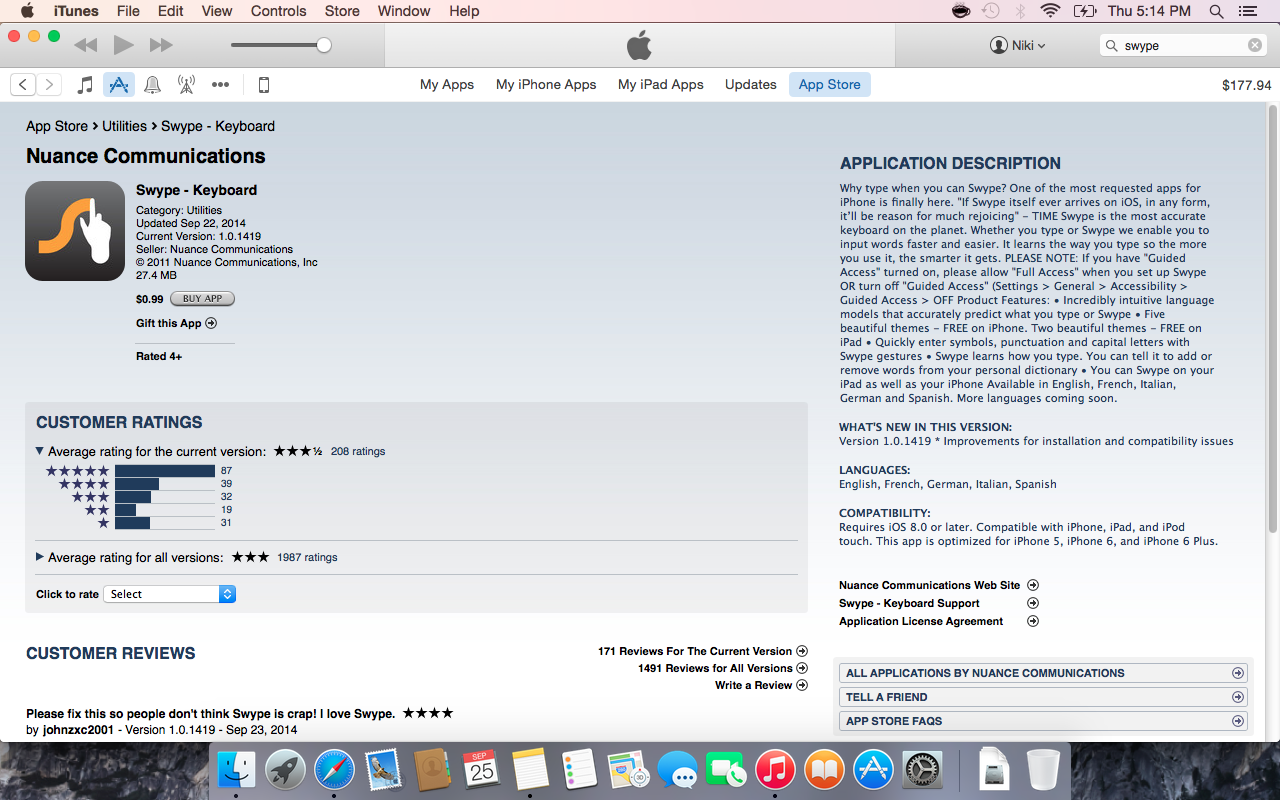This screenshot has height=800, width=1280.
Task: Expand average rating for all versions
Action: pyautogui.click(x=40, y=557)
